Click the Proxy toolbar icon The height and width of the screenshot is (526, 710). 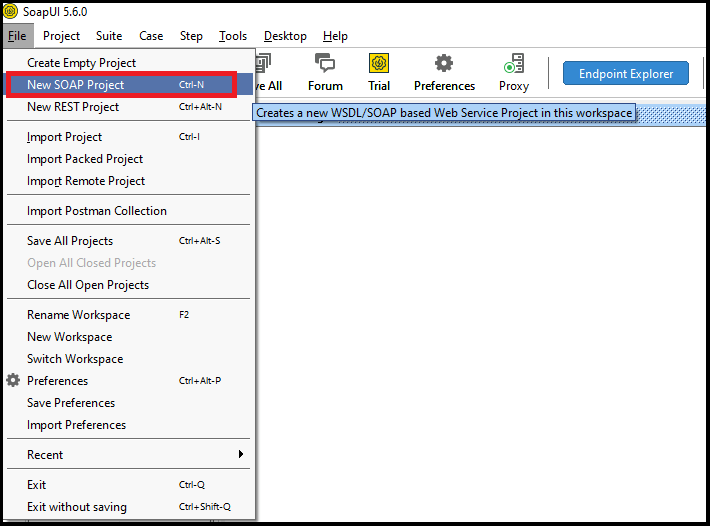tap(514, 72)
